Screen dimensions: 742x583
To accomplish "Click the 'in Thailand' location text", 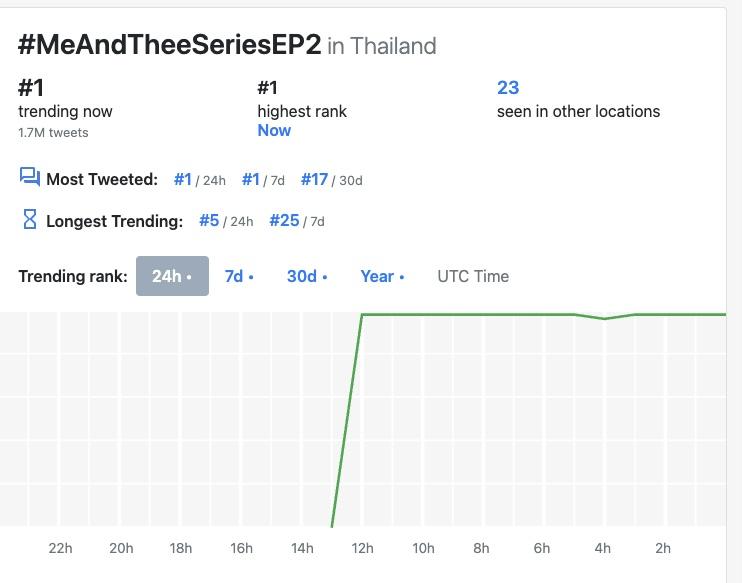I will 382,46.
